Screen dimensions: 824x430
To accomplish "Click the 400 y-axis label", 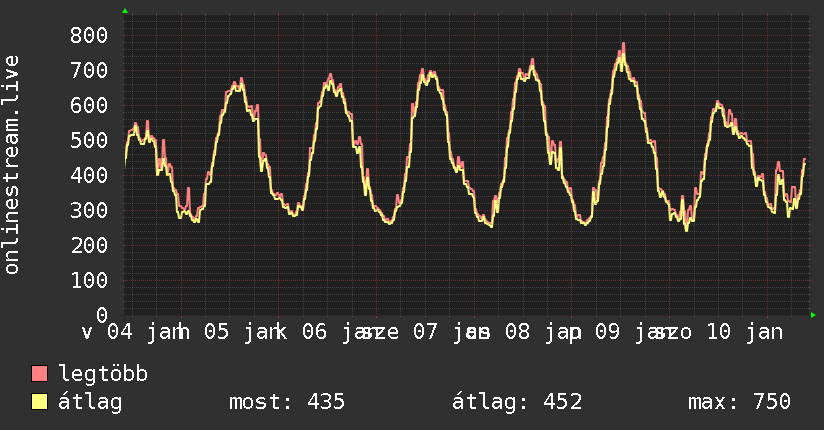I will (89, 176).
